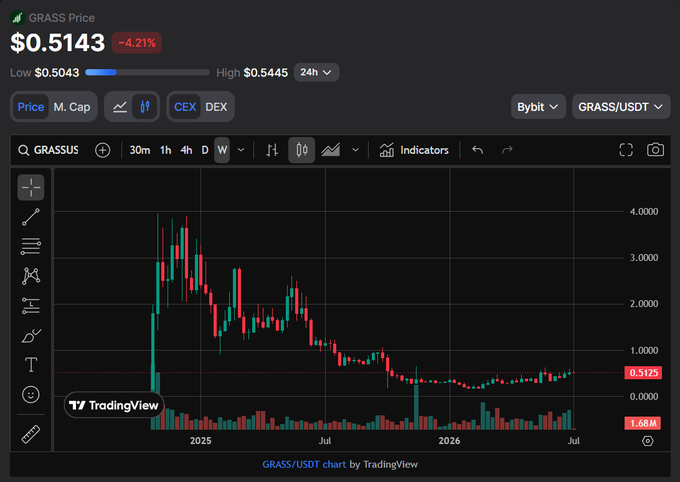Viewport: 680px width, 482px height.
Task: Add a symbol to compare with plus icon
Action: tap(102, 150)
